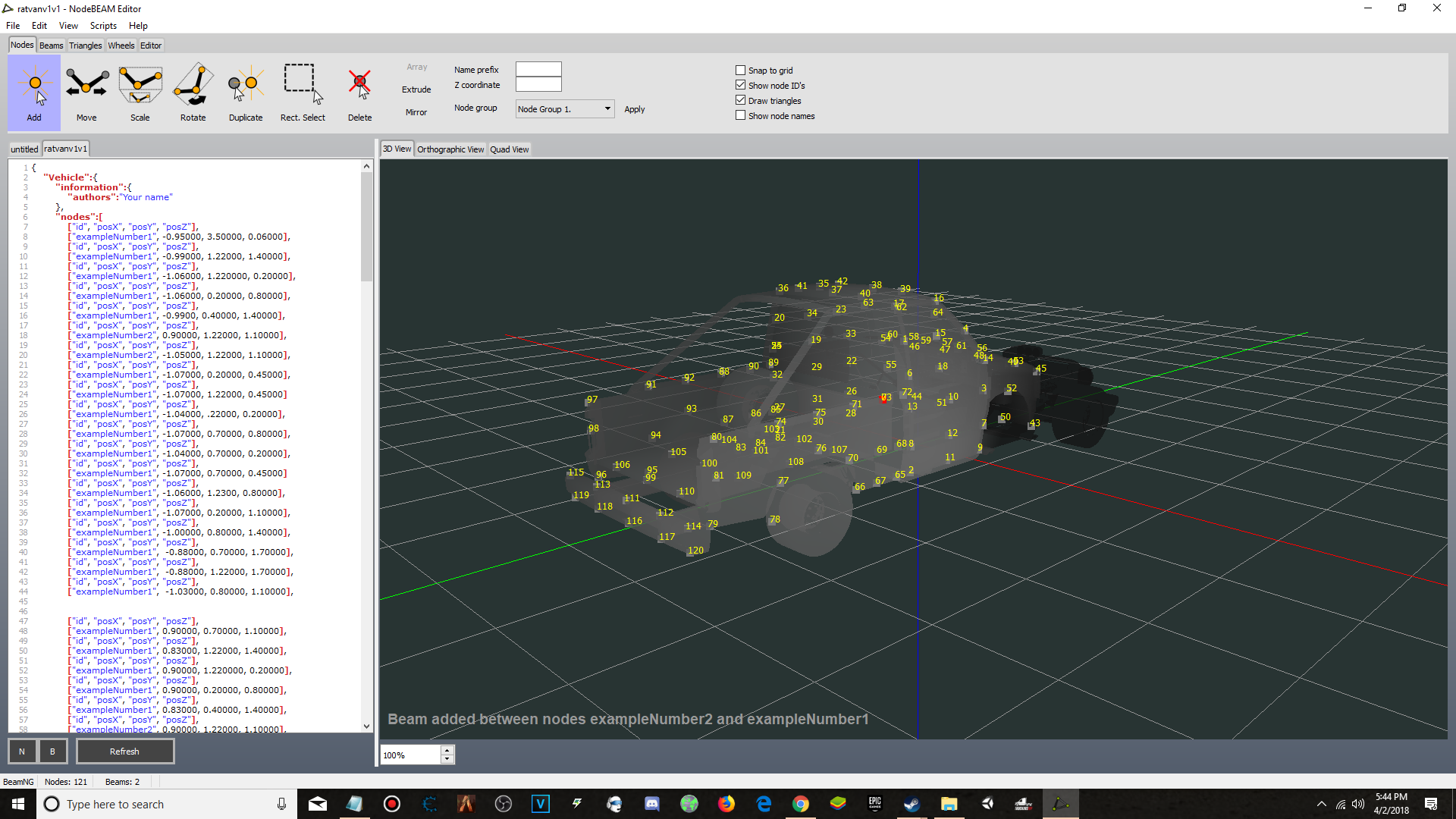Enable Snap to grid checkbox
Image resolution: width=1456 pixels, height=819 pixels.
tap(741, 71)
